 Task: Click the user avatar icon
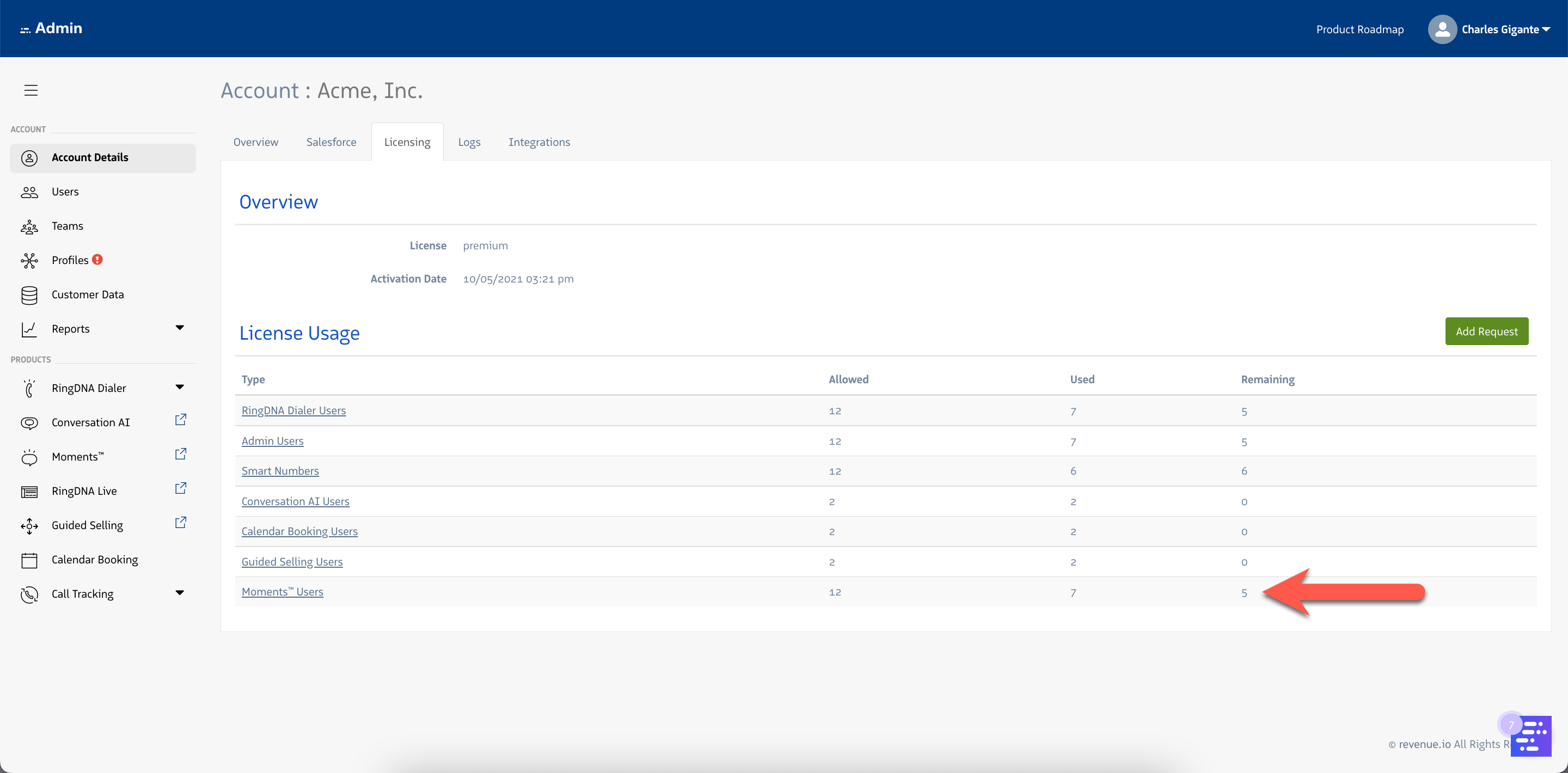[1442, 29]
